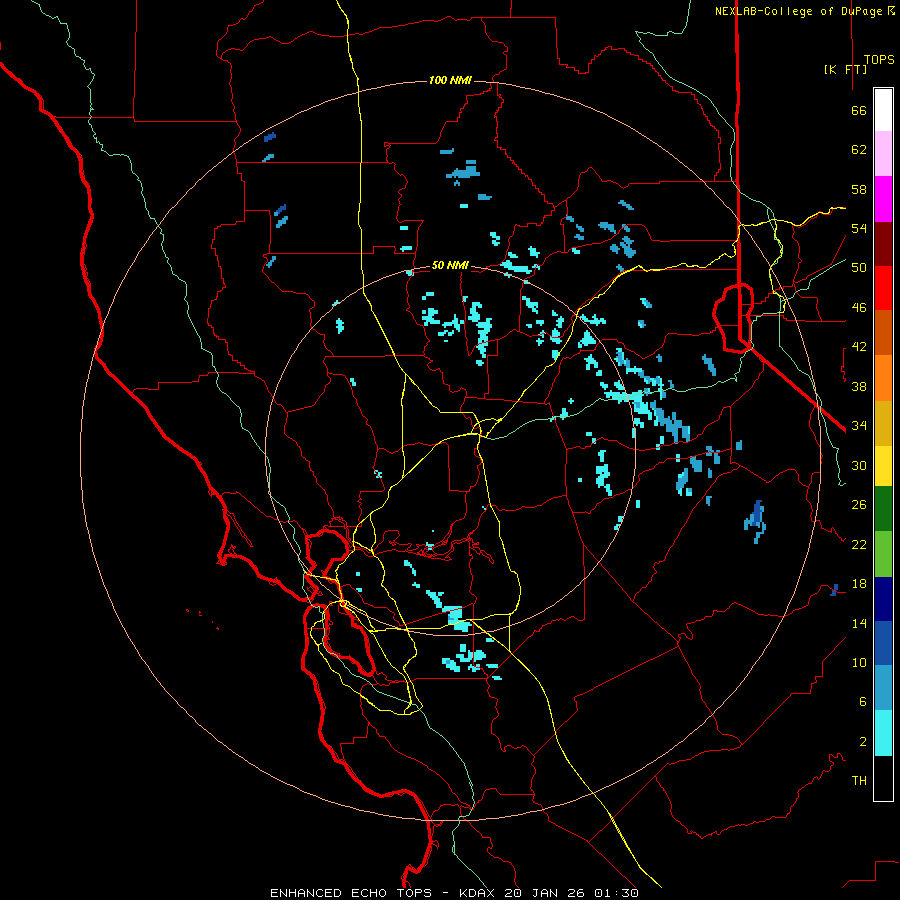Click the "100 NMI" range ring label
Screen dimensions: 900x900
450,80
